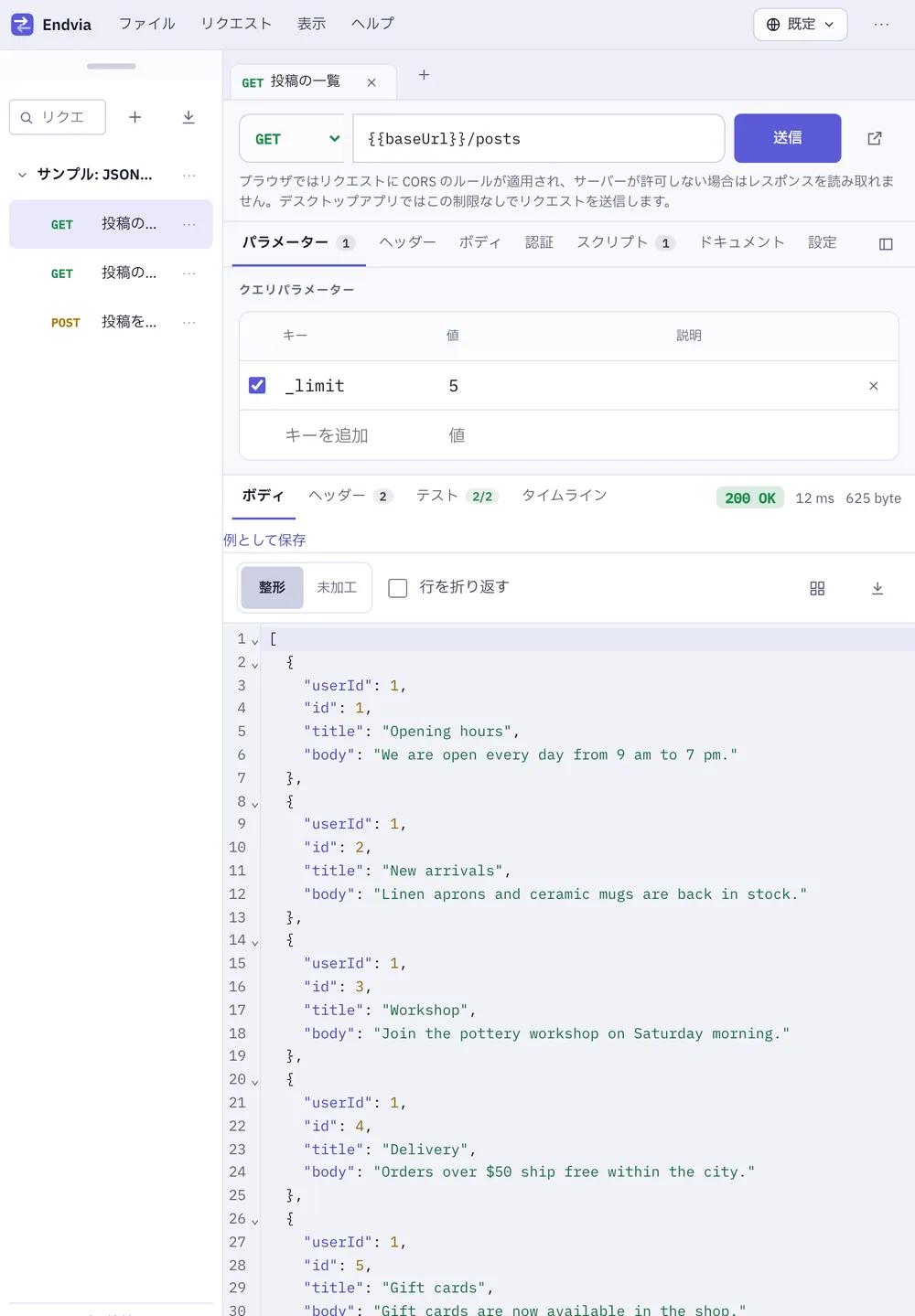This screenshot has width=915, height=1316.
Task: Click the "Opening hours" title text
Action: click(447, 732)
